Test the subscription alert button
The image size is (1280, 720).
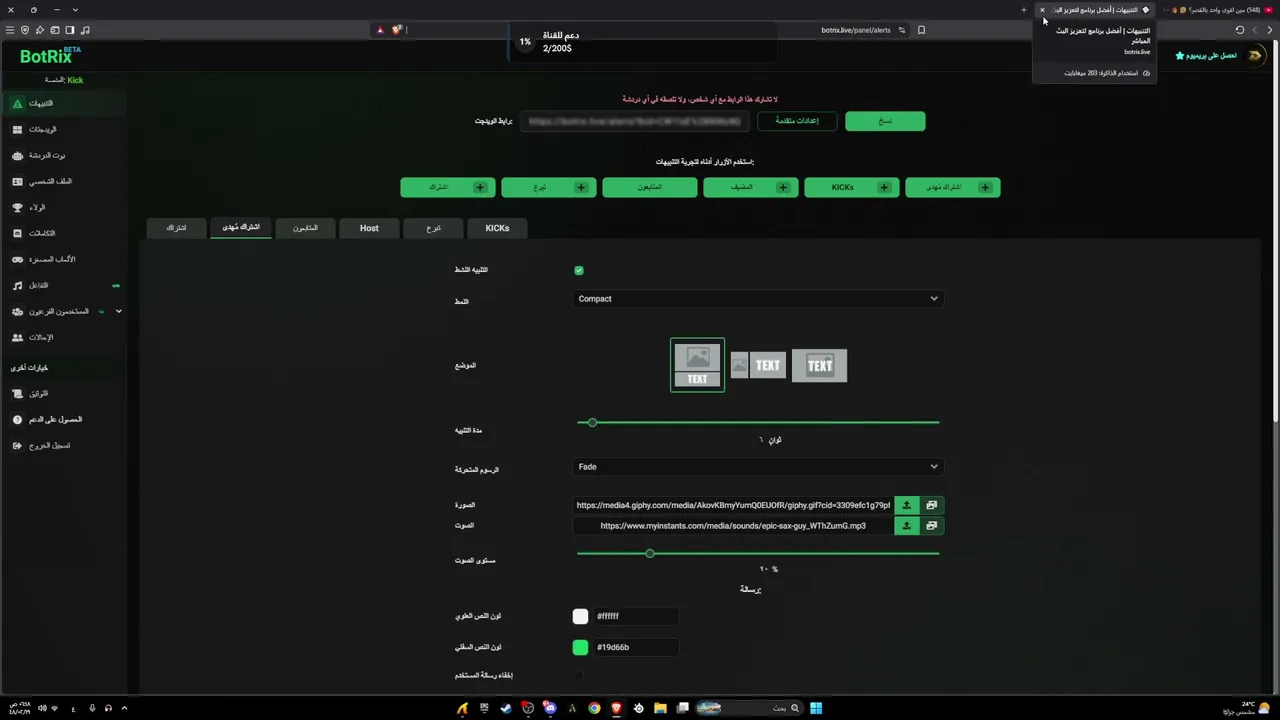(x=447, y=187)
